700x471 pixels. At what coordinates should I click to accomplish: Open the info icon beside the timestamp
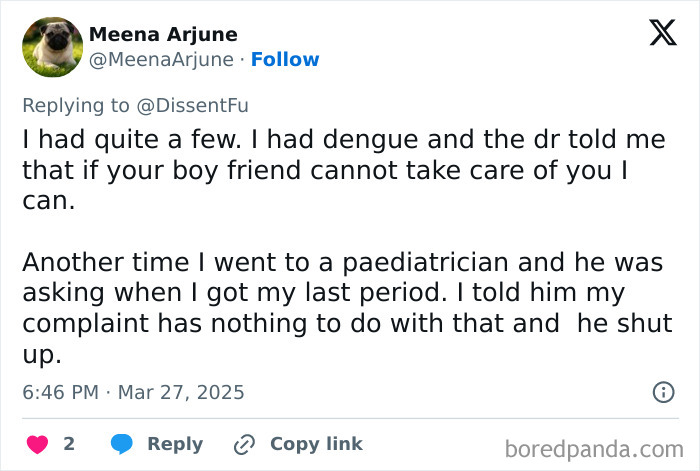tap(662, 392)
